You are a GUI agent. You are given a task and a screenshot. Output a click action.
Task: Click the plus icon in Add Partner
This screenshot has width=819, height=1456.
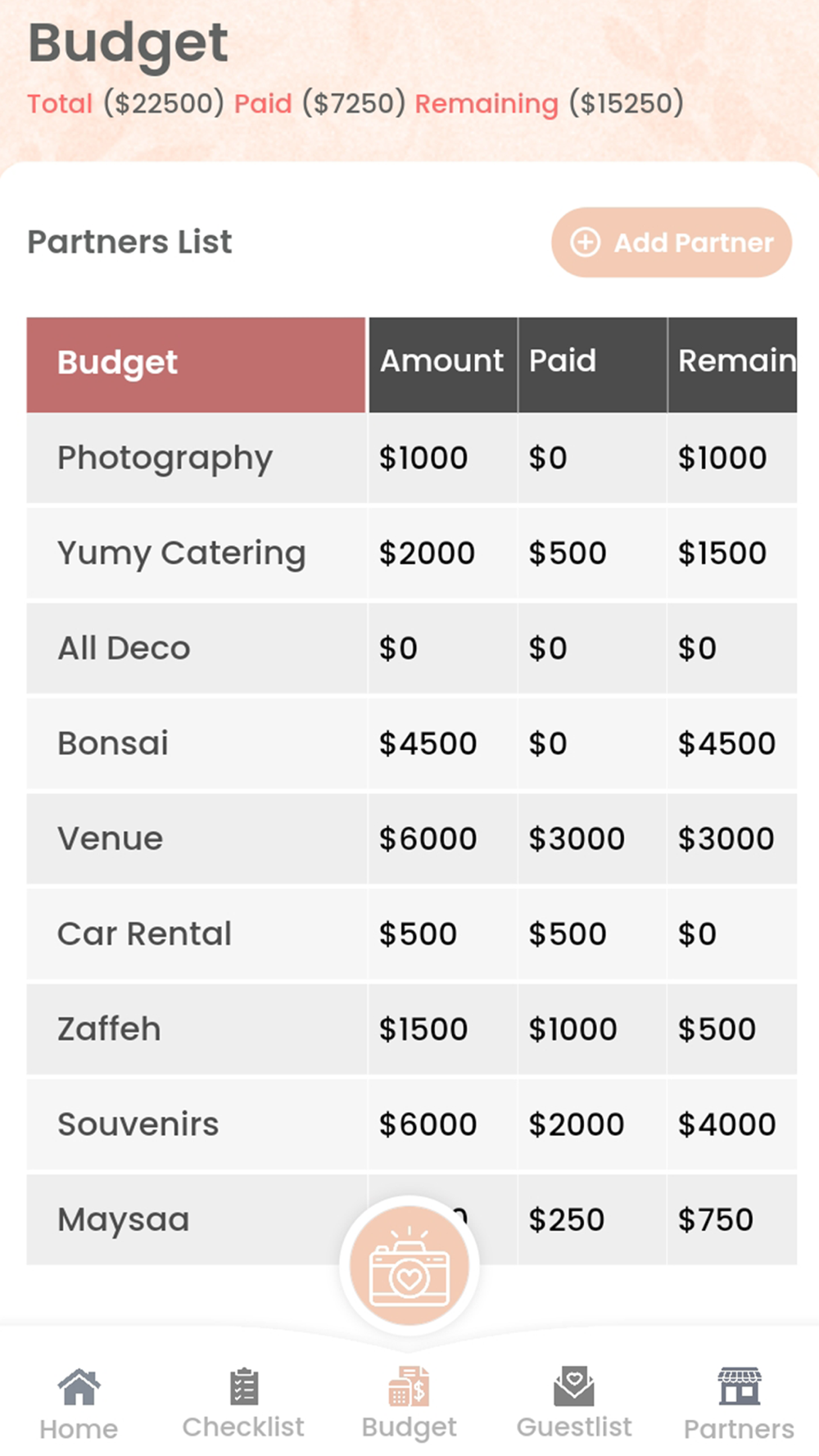point(586,242)
